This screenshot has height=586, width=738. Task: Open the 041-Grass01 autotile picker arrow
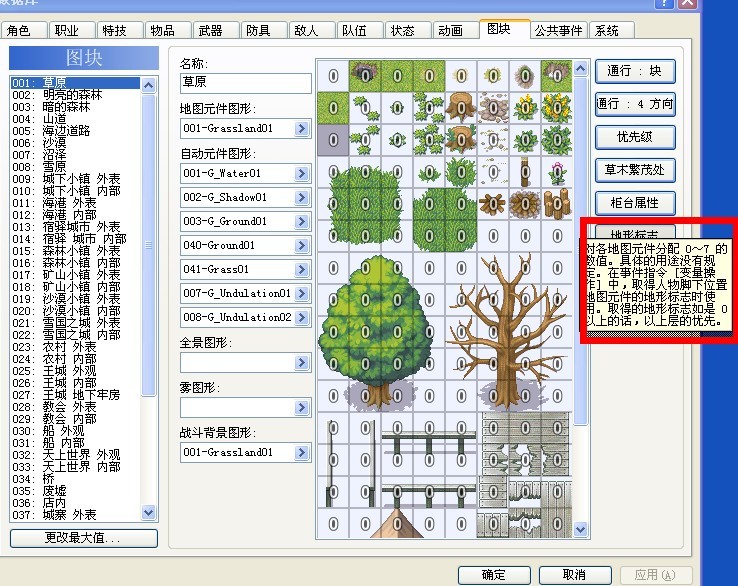coord(302,270)
